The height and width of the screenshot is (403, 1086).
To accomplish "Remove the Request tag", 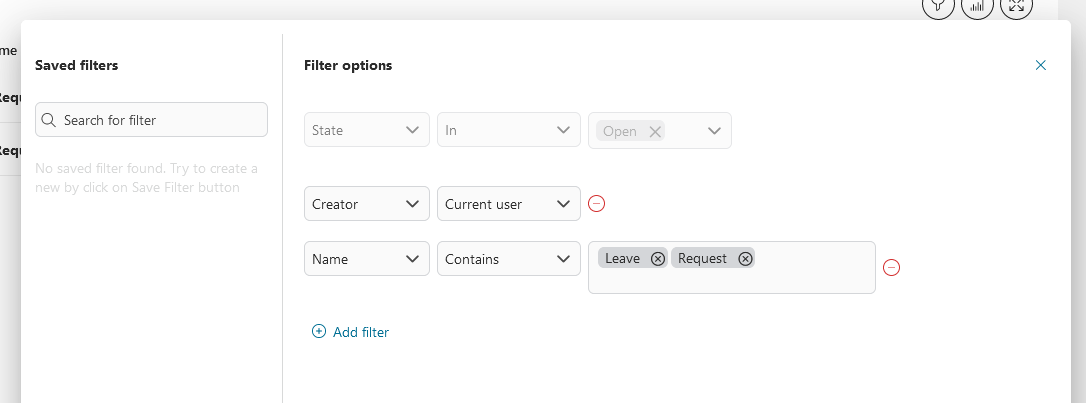I will (x=744, y=259).
